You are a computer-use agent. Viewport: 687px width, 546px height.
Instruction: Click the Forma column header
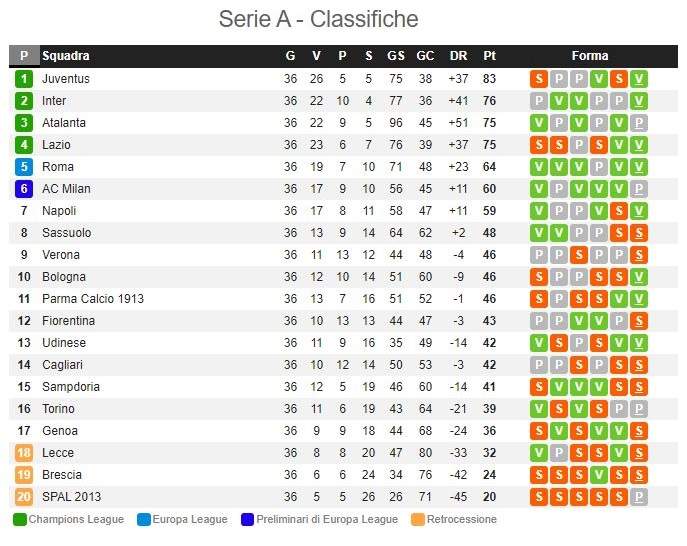point(590,56)
